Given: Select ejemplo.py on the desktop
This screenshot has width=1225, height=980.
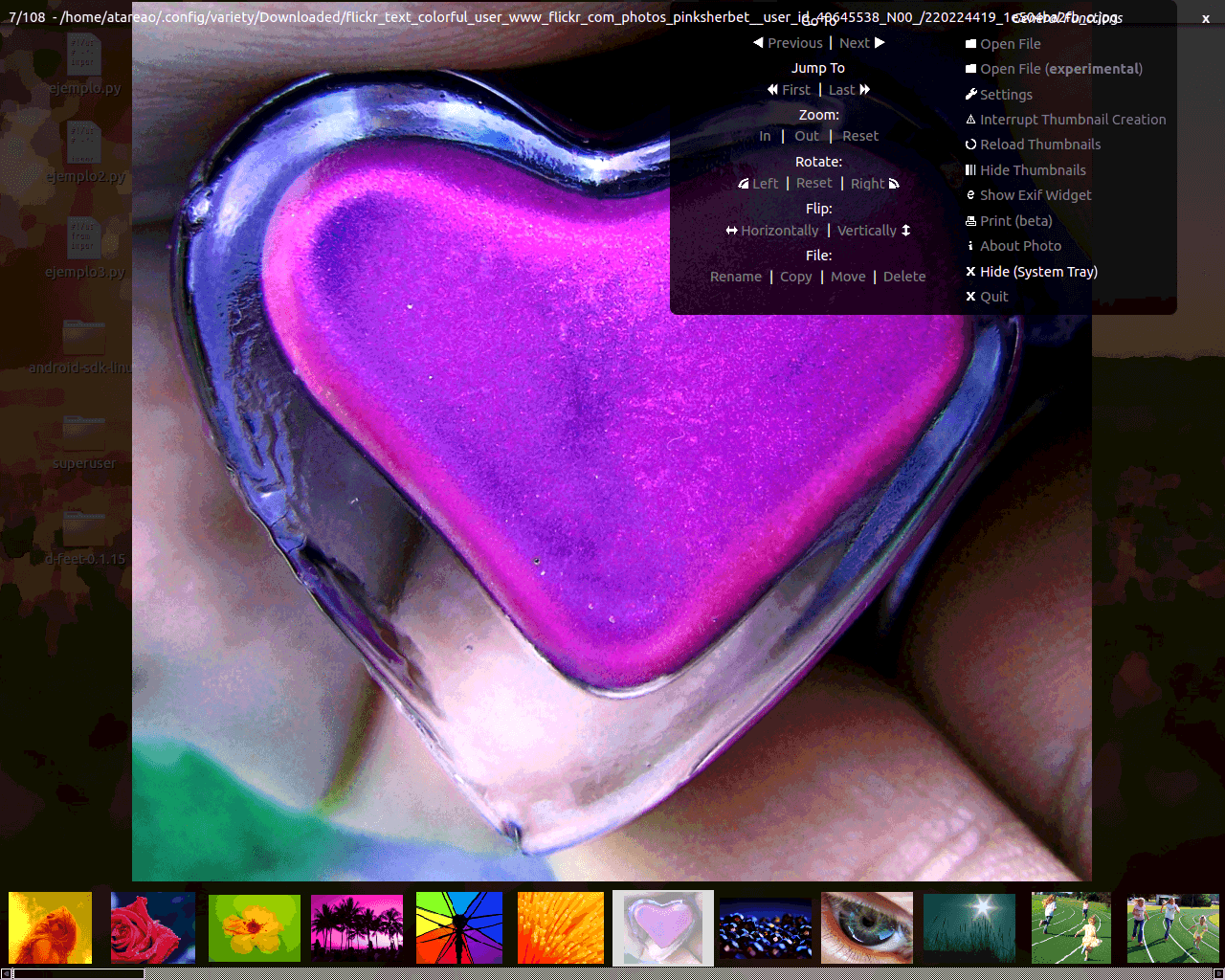Looking at the screenshot, I should click(84, 65).
